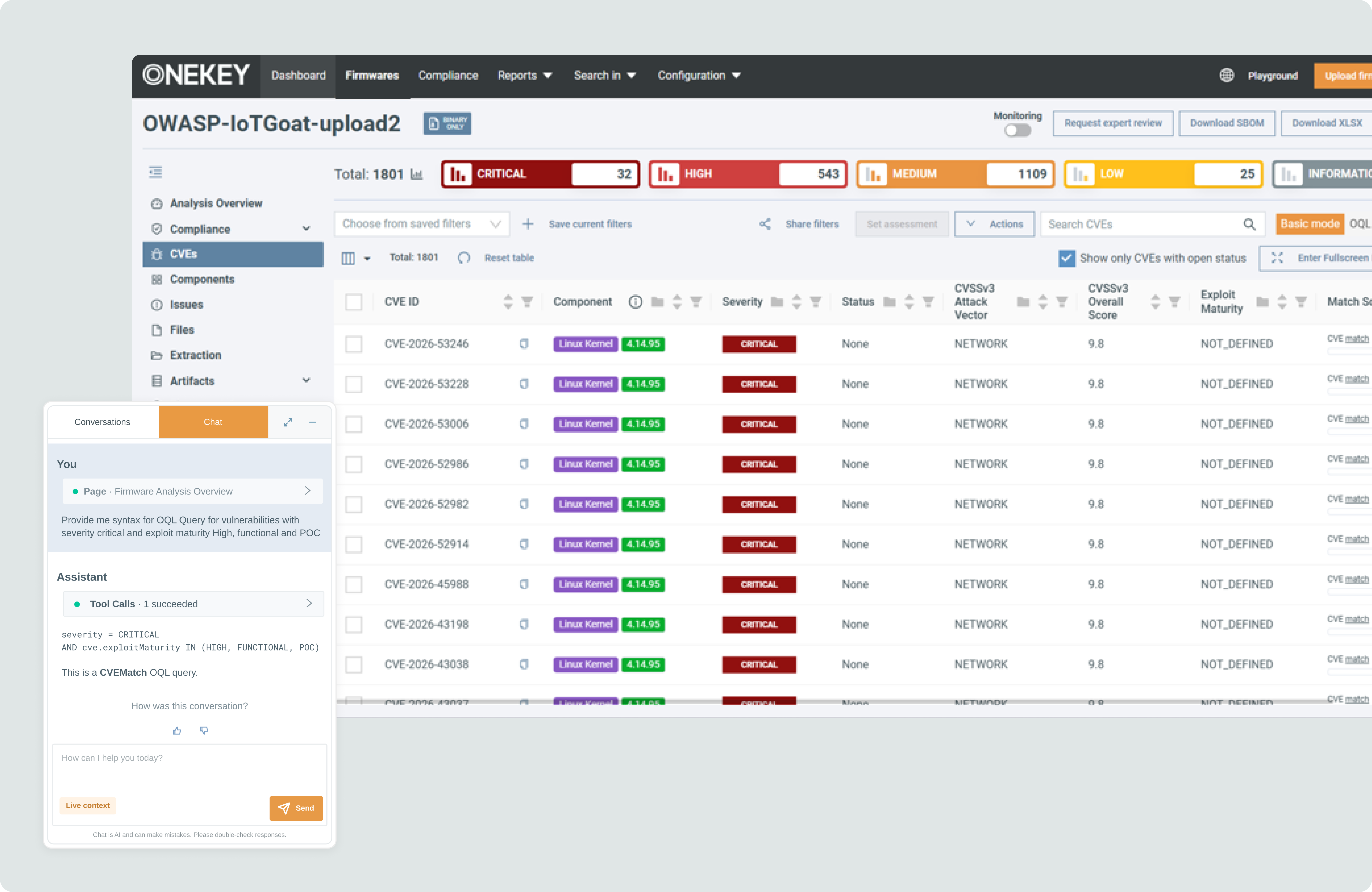
Task: Sort the Severity column
Action: tap(796, 302)
